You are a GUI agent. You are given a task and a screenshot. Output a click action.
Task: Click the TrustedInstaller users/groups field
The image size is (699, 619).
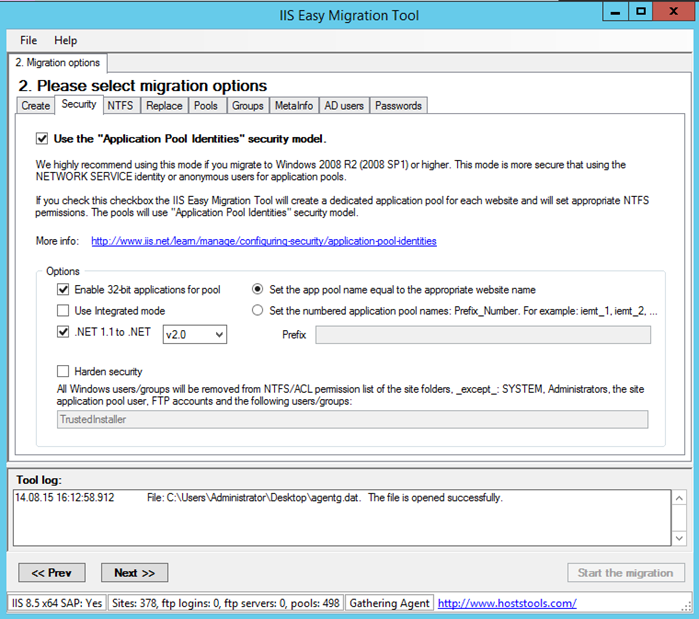[352, 419]
